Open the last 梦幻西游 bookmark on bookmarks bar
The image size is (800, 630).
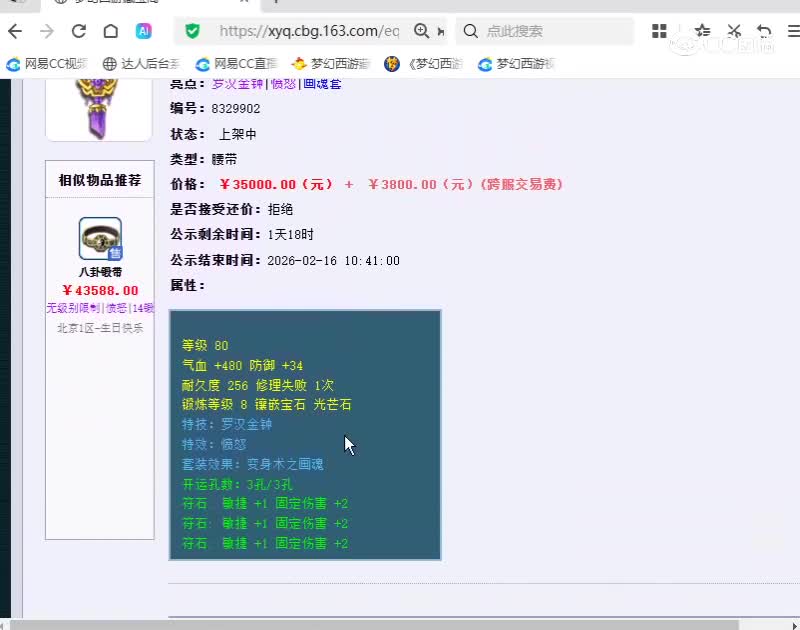click(x=516, y=64)
